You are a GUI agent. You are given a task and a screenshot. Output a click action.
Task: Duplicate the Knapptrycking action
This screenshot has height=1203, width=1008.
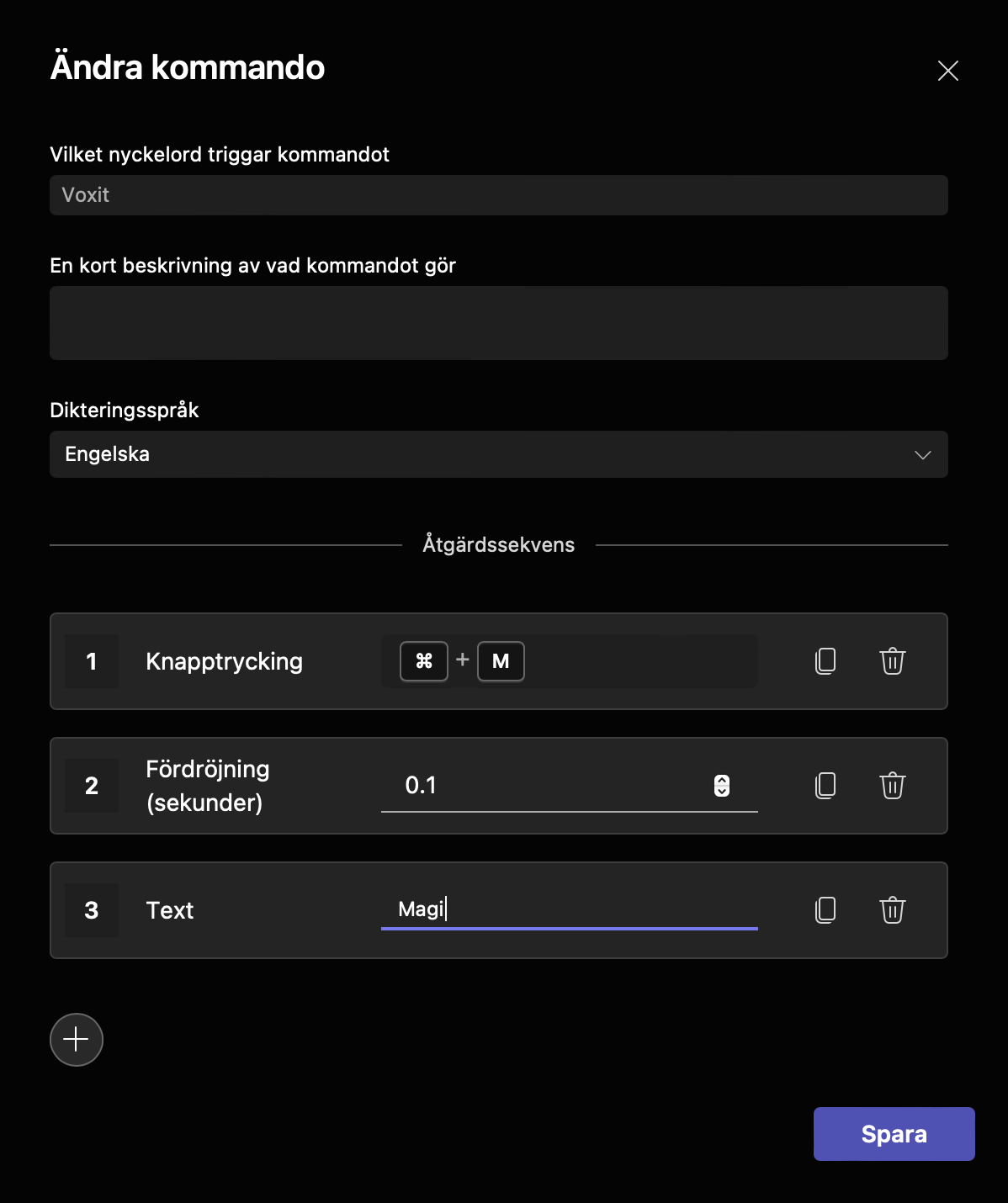[x=825, y=661]
